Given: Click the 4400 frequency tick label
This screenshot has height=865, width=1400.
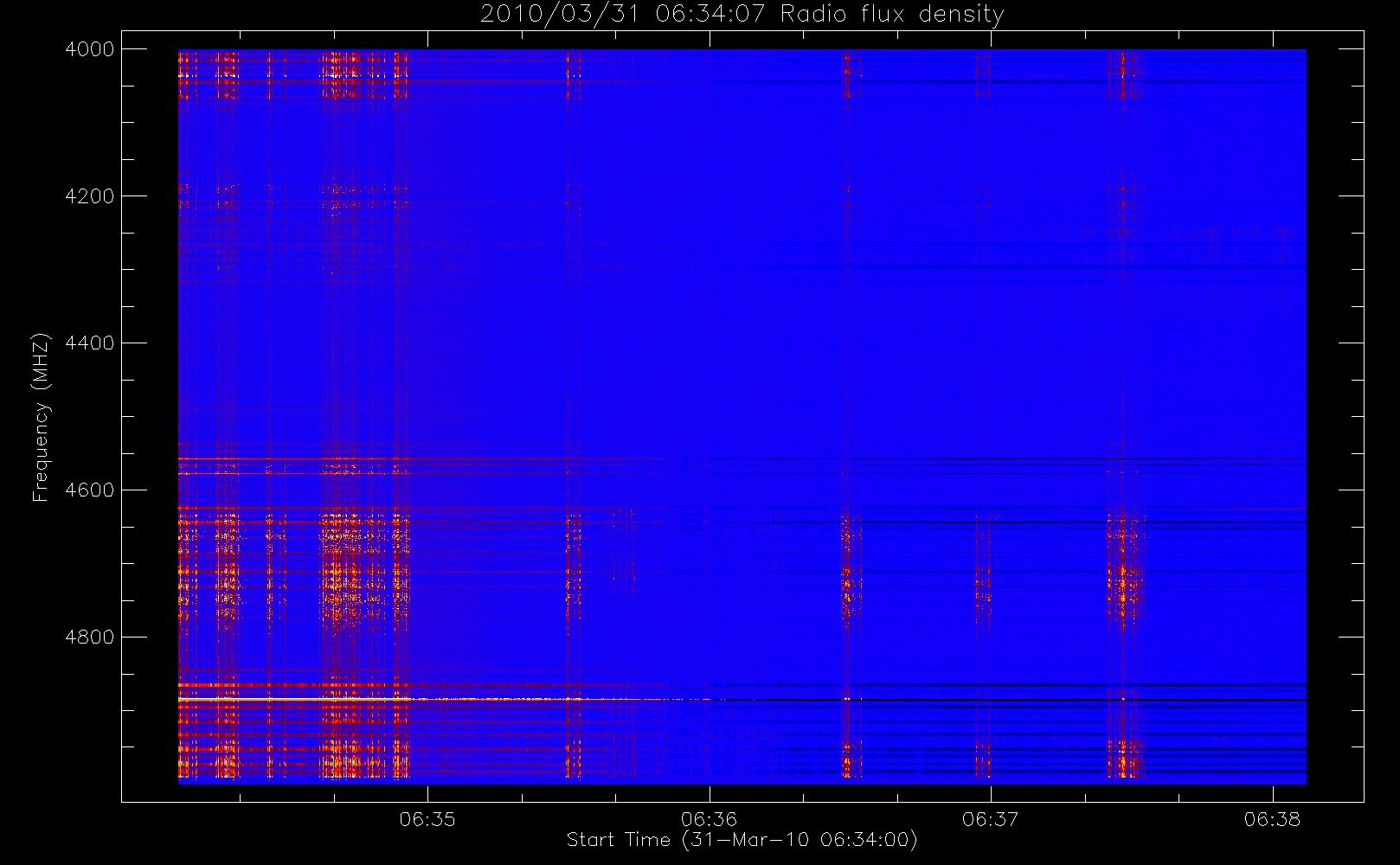Looking at the screenshot, I should tap(90, 343).
